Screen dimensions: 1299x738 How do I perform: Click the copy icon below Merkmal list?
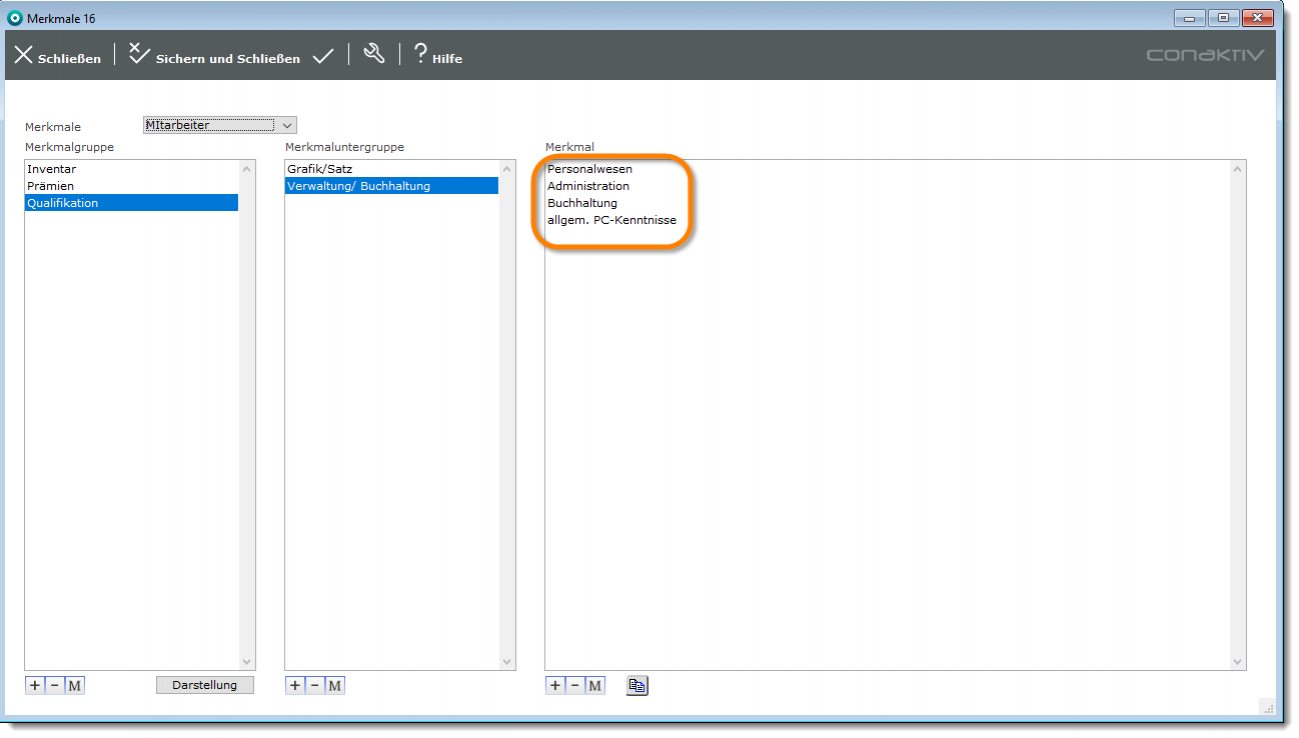tap(637, 685)
